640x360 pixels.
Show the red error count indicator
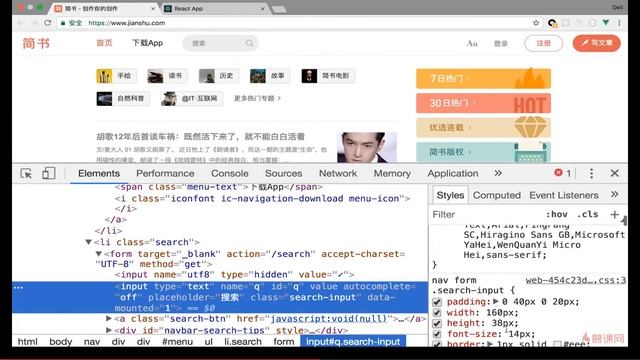tap(562, 173)
